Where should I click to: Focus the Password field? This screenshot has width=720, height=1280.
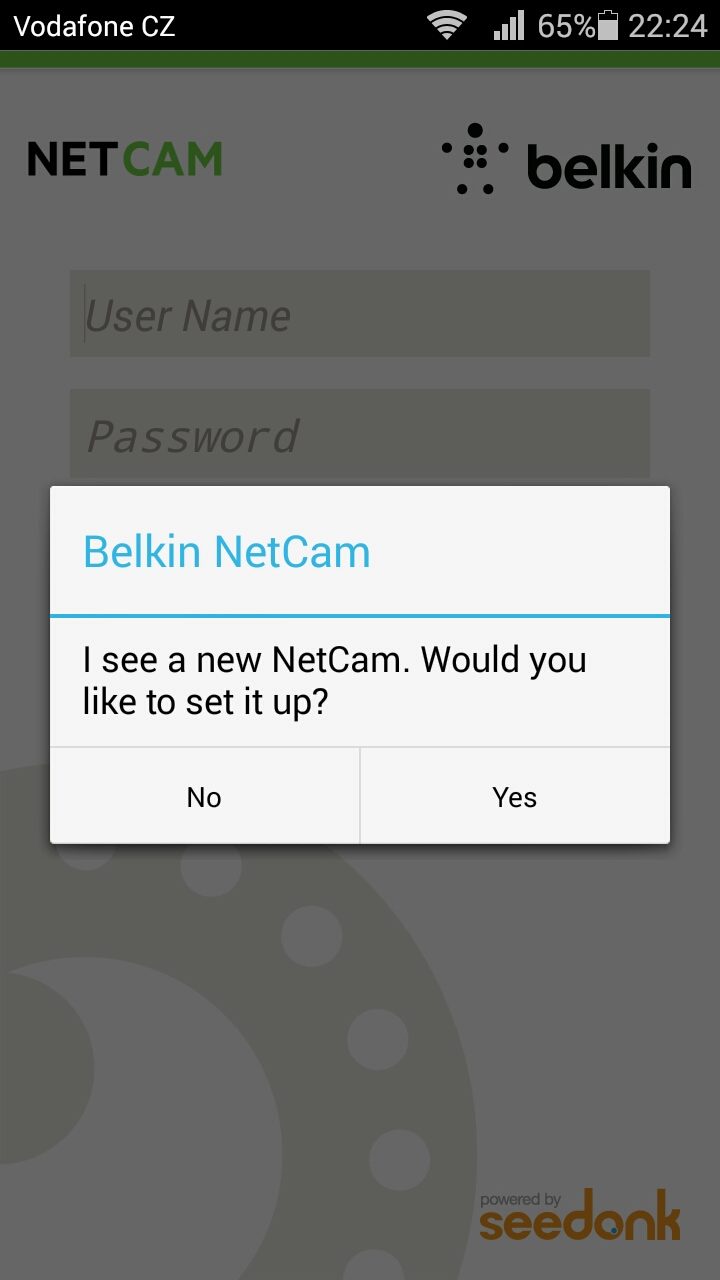360,433
